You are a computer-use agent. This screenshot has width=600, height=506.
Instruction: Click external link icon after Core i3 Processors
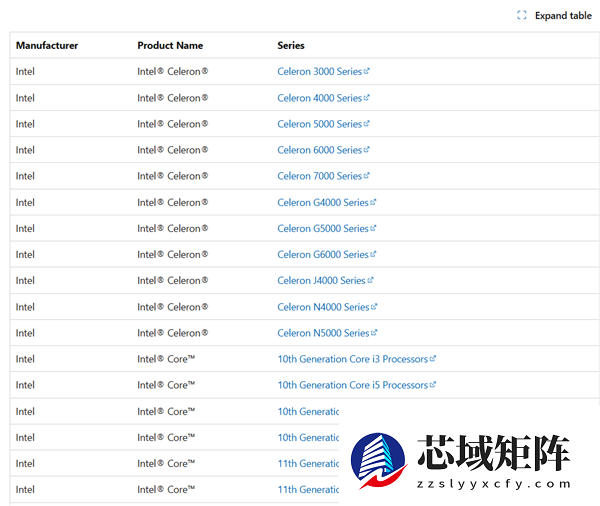tap(433, 359)
